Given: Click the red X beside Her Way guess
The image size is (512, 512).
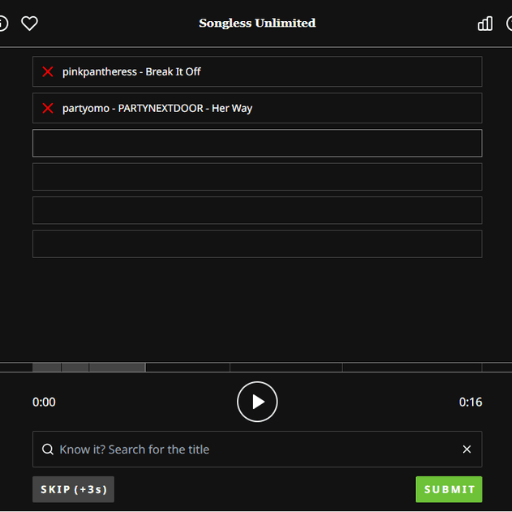Looking at the screenshot, I should pos(48,108).
